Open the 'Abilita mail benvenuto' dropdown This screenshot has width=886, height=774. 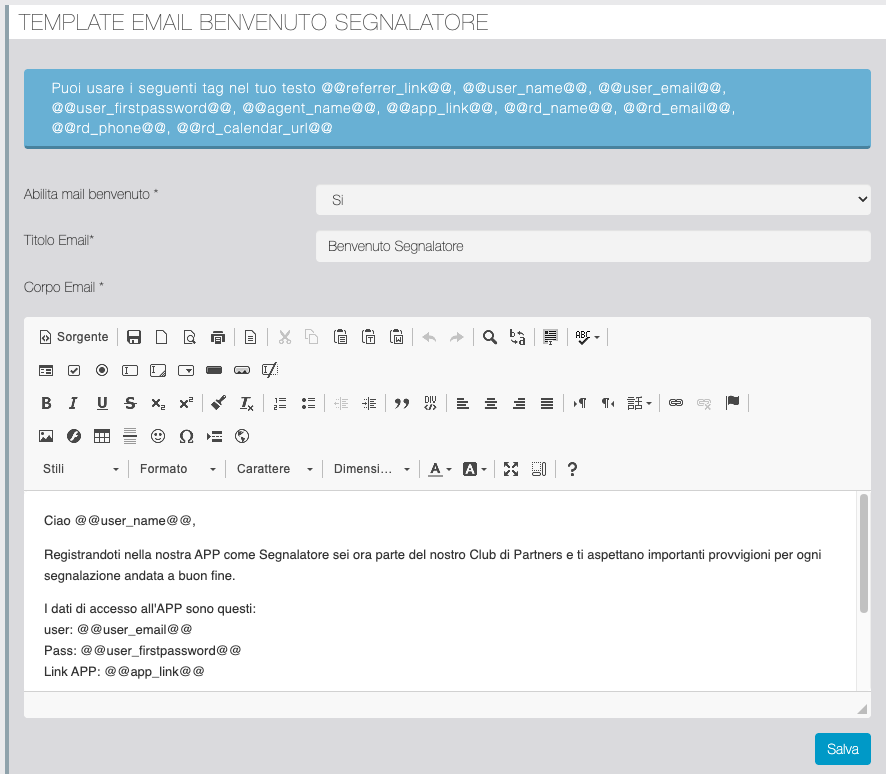593,200
